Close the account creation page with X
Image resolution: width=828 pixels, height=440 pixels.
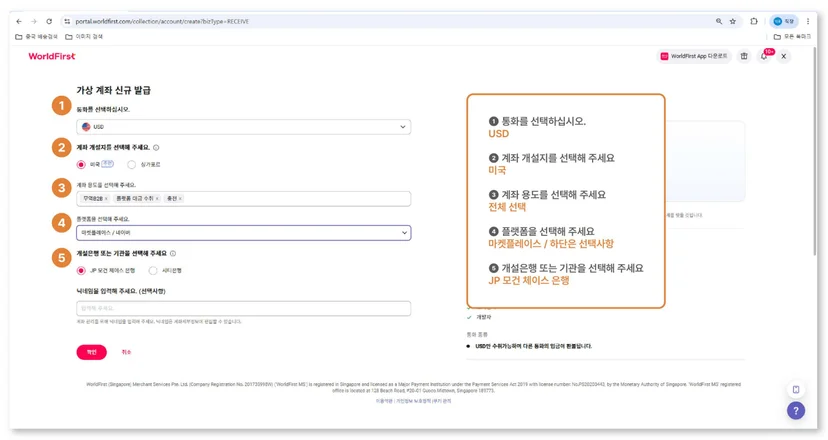tap(784, 56)
